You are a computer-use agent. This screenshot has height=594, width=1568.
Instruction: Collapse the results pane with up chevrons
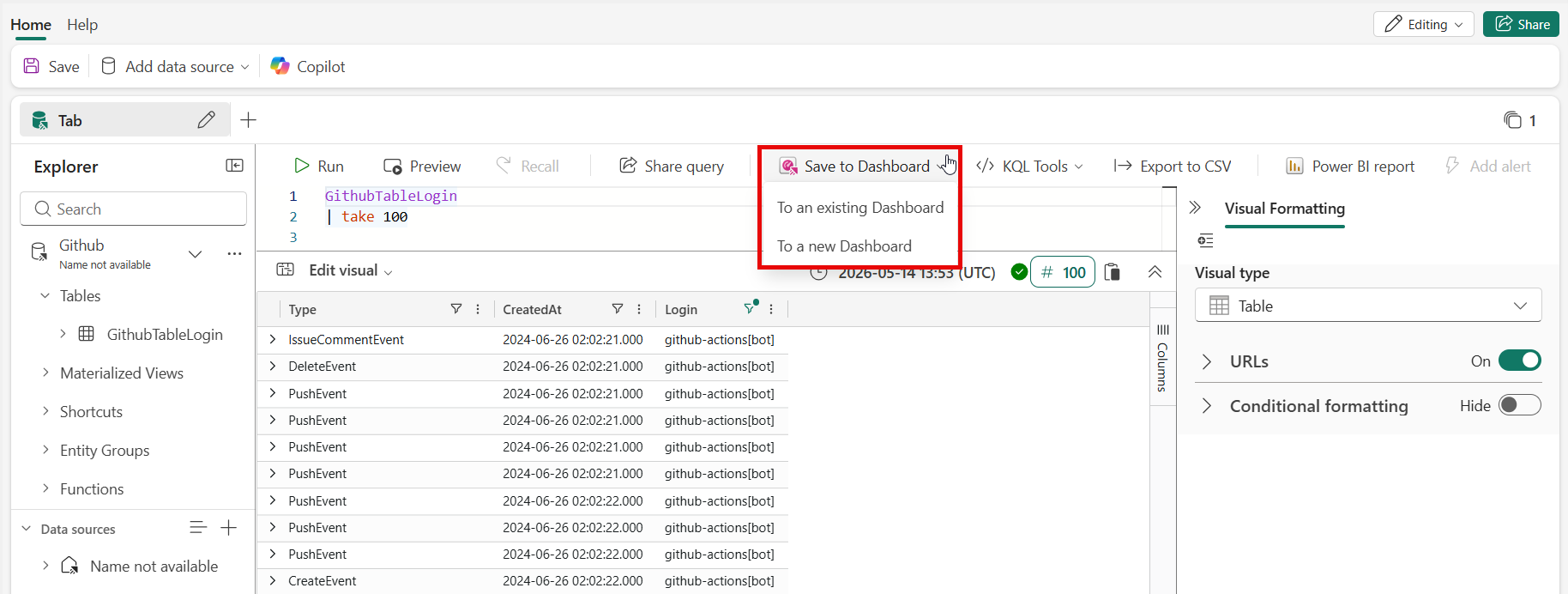pos(1155,272)
